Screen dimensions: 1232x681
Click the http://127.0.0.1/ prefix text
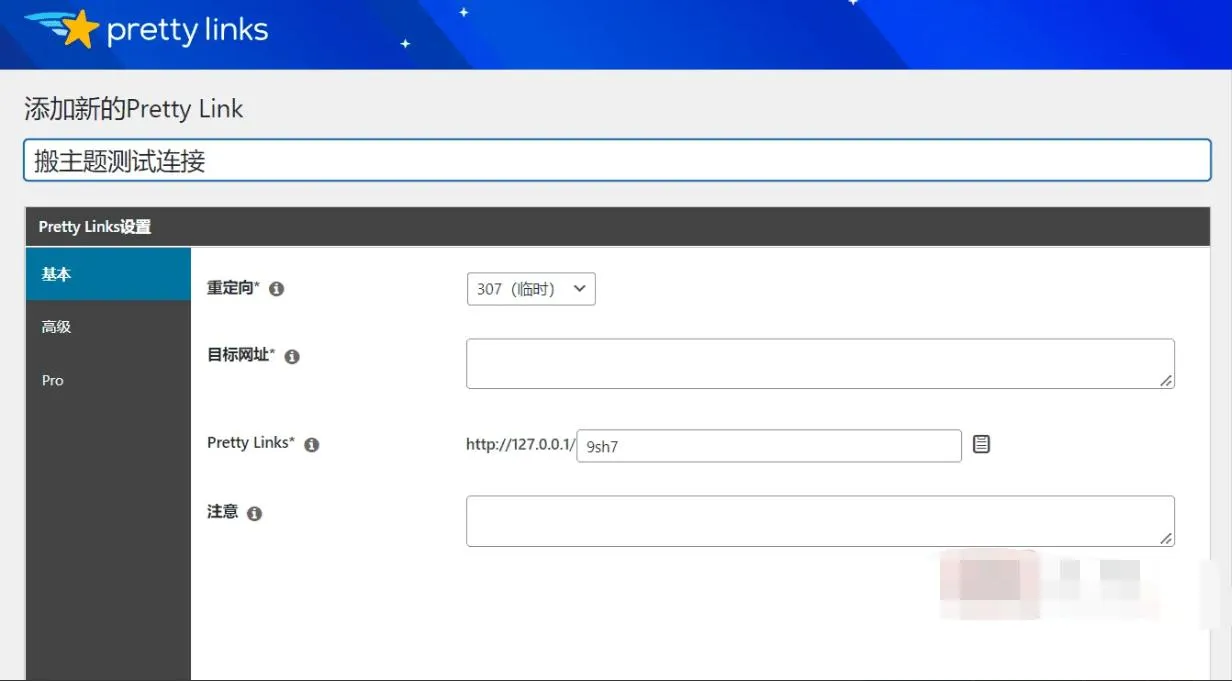[x=520, y=445]
